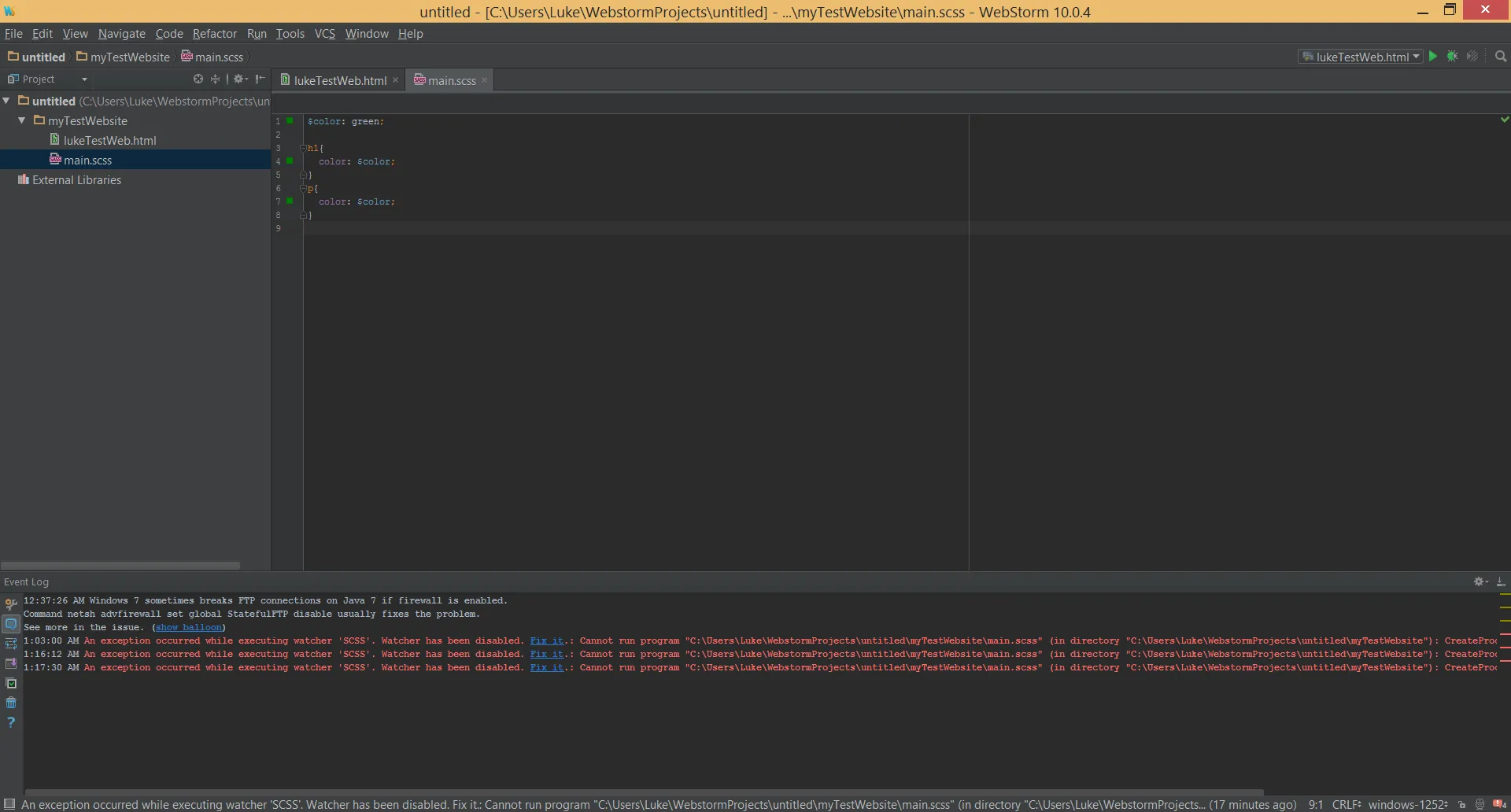Collapse the myTestWebsite folder node
The image size is (1511, 812).
[22, 120]
